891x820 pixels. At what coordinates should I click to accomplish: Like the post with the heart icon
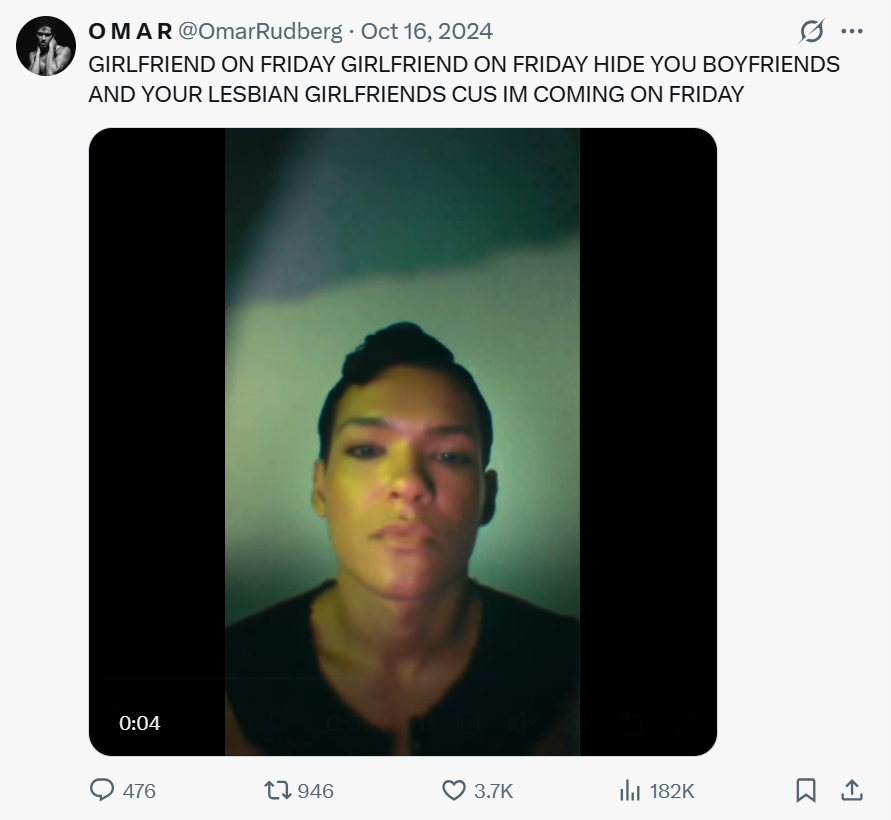click(454, 790)
